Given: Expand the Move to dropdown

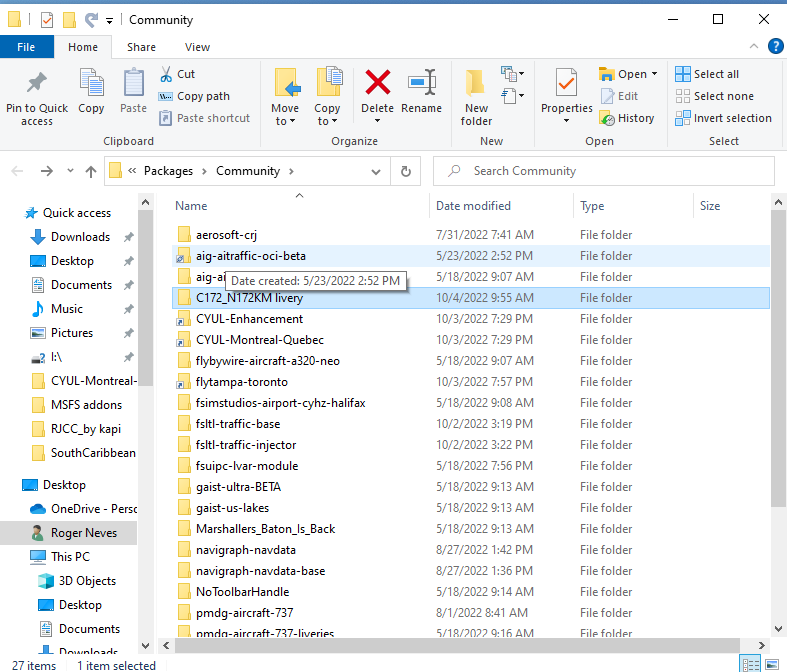Looking at the screenshot, I should (x=285, y=121).
